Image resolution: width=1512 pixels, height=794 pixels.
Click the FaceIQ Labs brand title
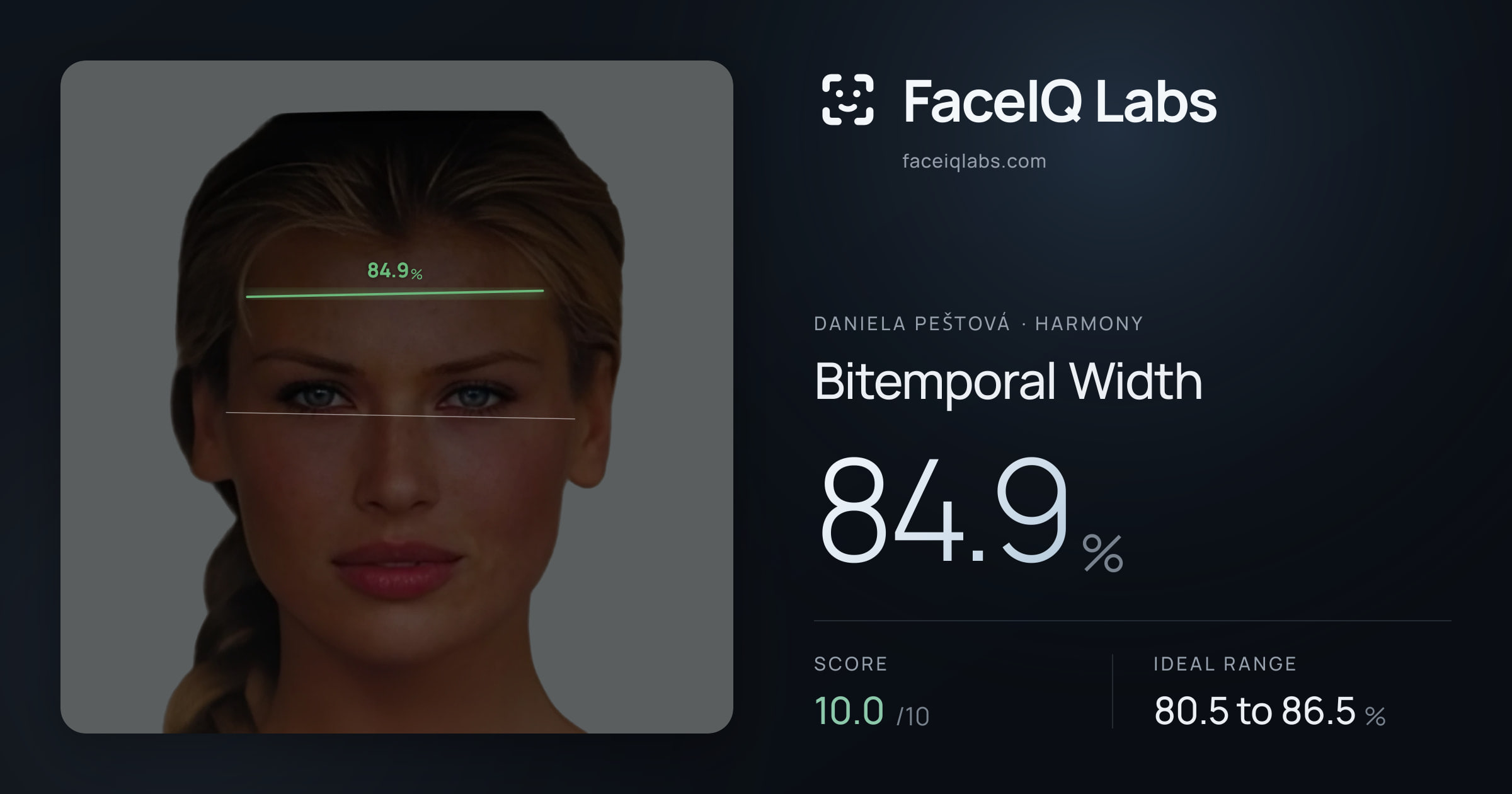pos(1060,101)
